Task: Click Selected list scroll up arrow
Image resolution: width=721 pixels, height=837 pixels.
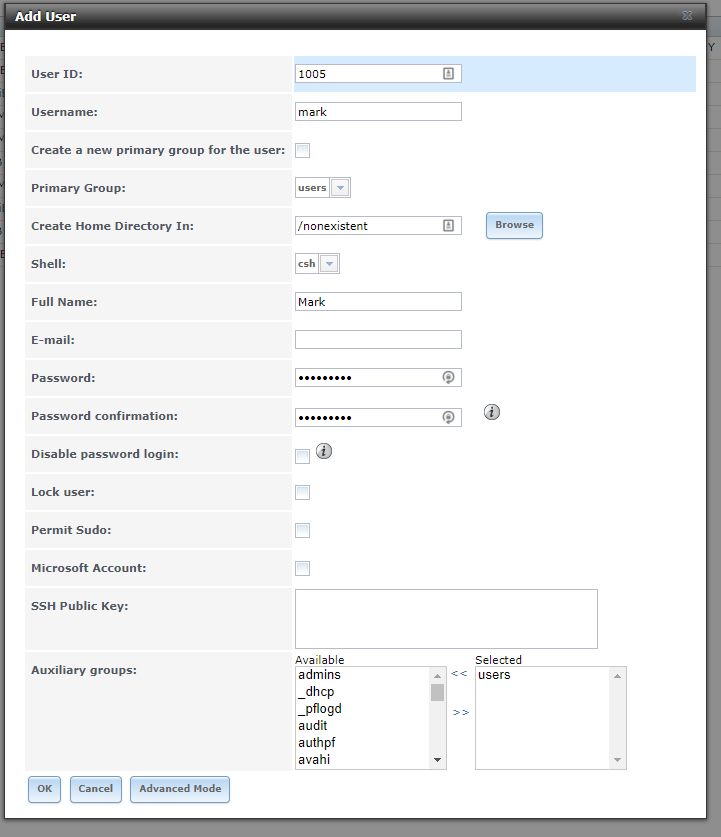Action: pyautogui.click(x=617, y=676)
